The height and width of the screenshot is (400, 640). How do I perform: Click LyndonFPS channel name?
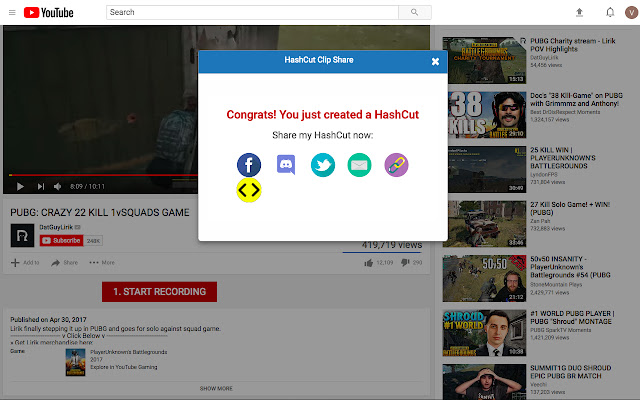click(543, 175)
